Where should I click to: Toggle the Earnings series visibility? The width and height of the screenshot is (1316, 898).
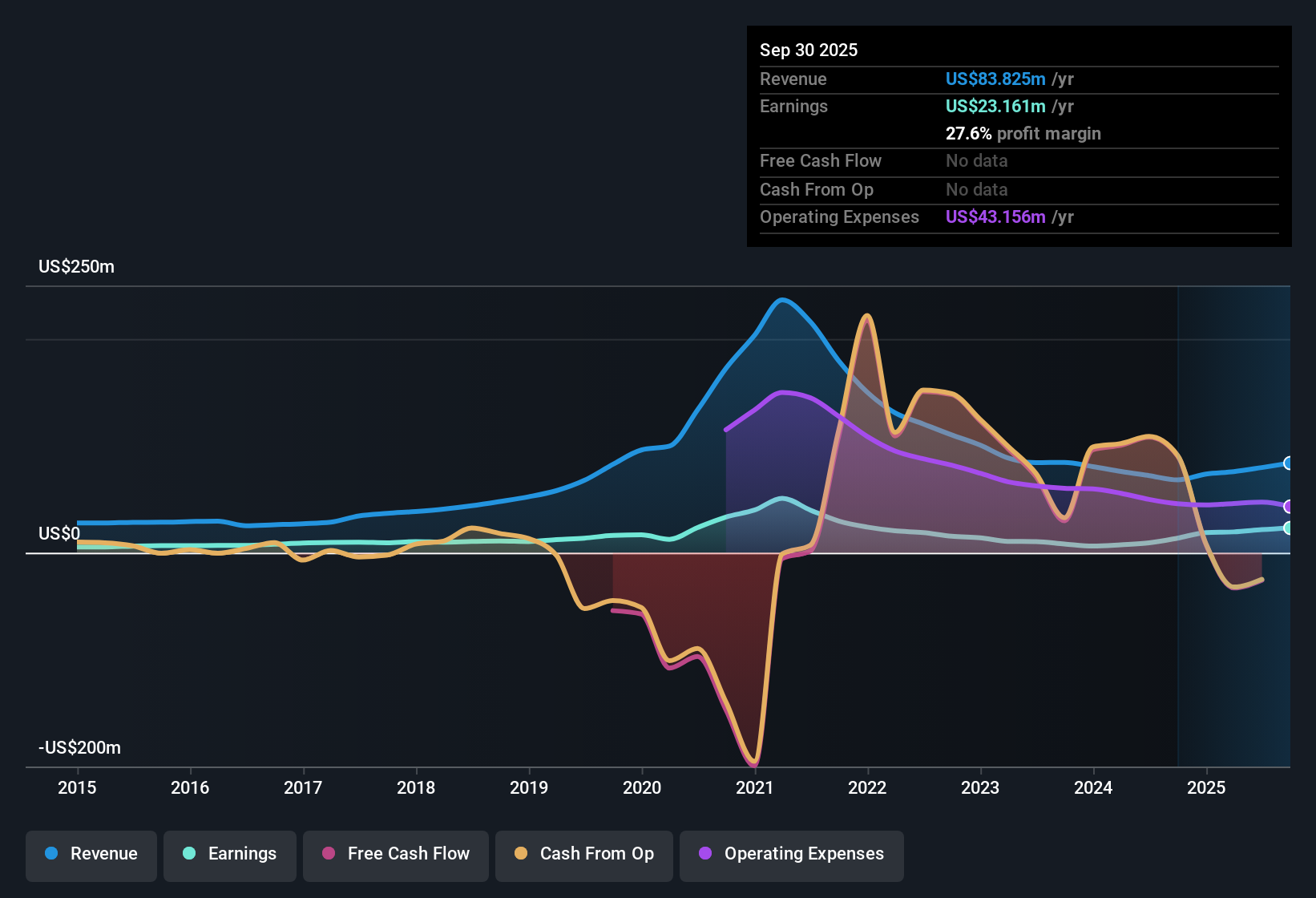(x=230, y=854)
